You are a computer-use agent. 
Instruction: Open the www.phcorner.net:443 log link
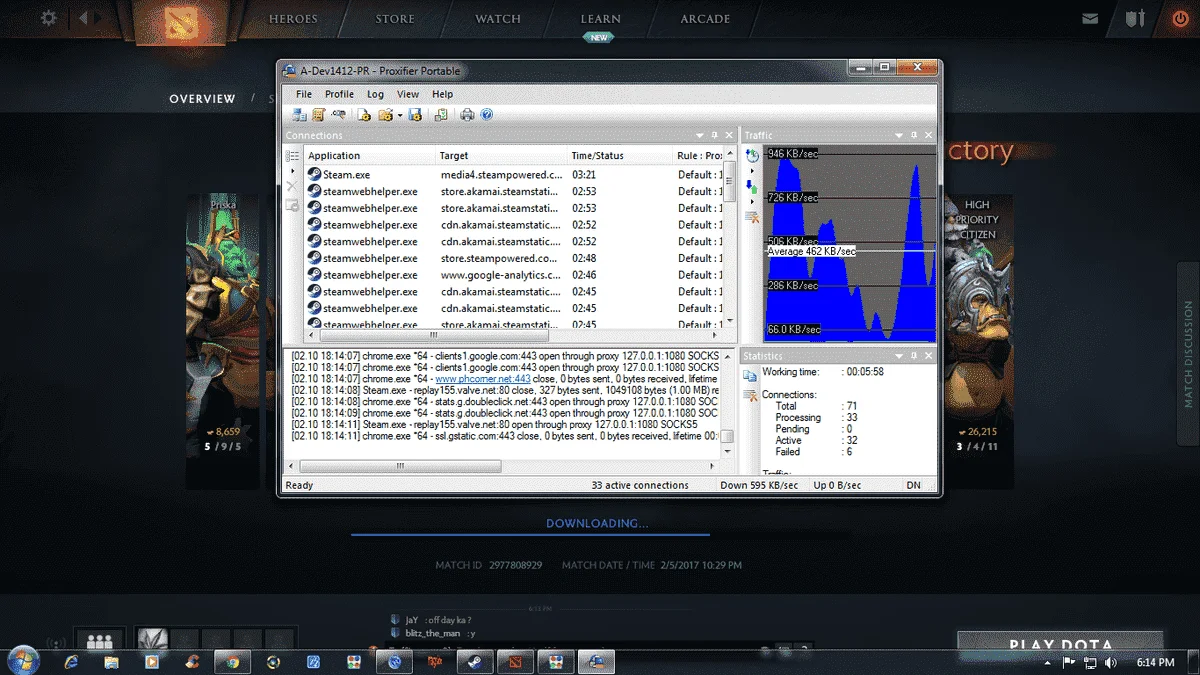pyautogui.click(x=483, y=380)
